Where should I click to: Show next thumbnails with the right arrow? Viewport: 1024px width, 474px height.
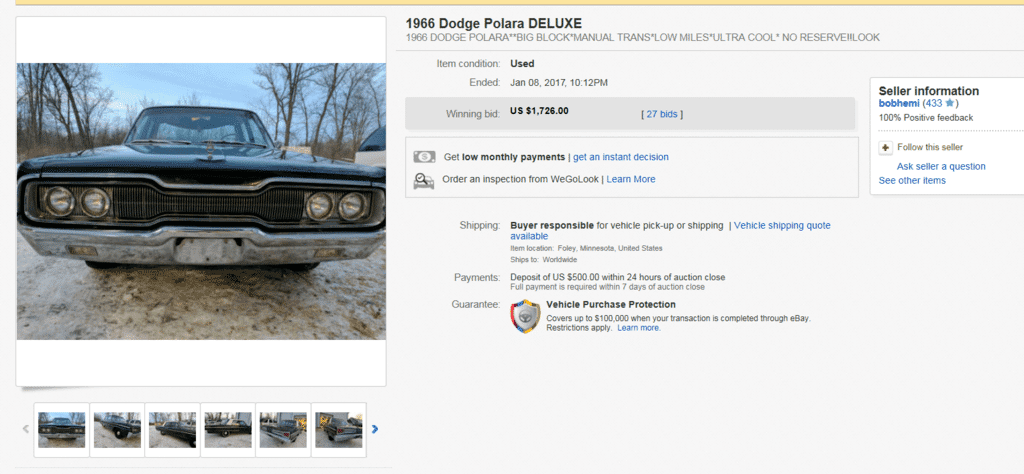tap(375, 429)
